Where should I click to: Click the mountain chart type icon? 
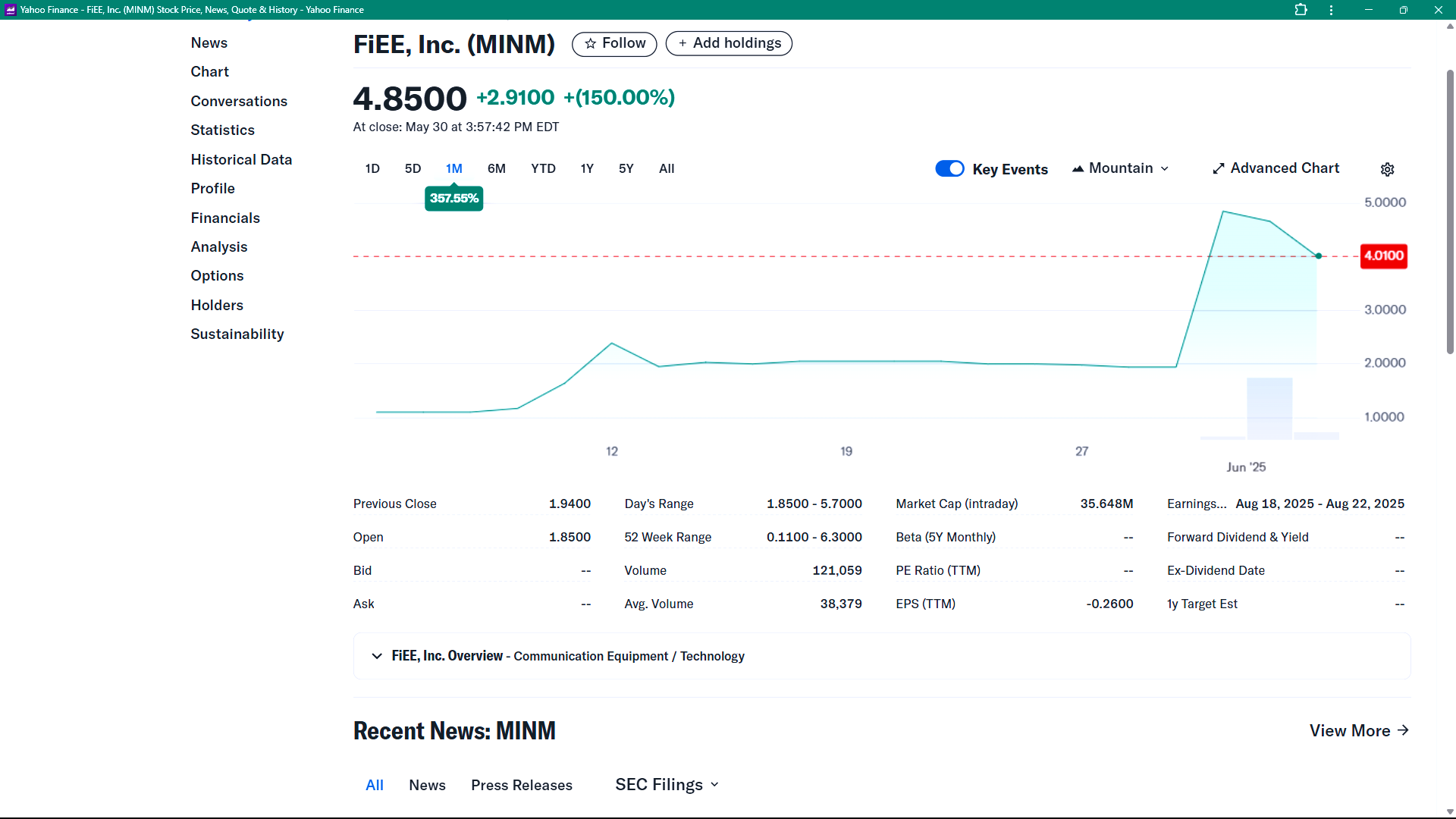point(1078,168)
